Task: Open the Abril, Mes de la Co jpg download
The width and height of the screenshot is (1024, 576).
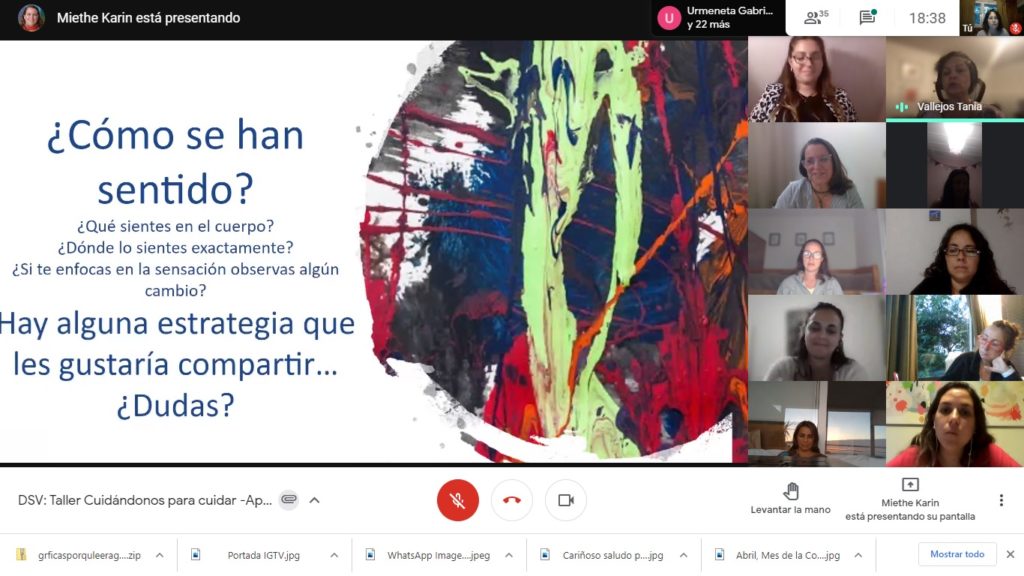Action: coord(775,555)
